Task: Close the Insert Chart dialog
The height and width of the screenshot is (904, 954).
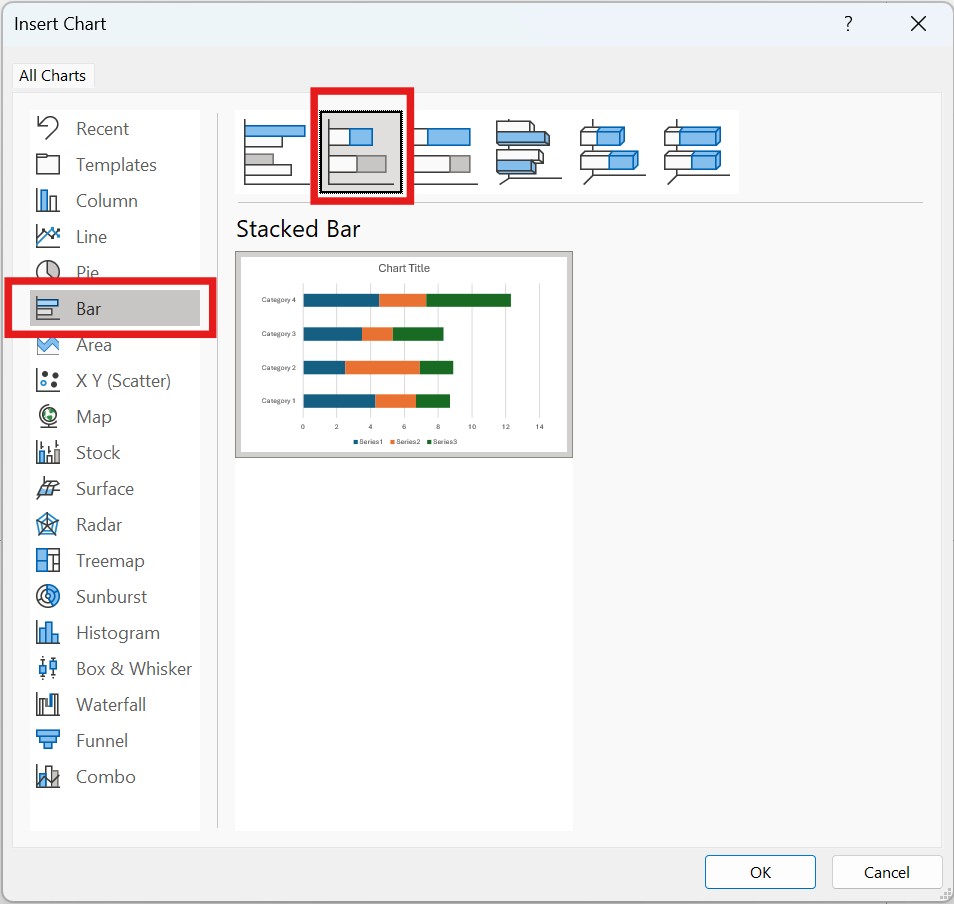Action: pyautogui.click(x=918, y=24)
